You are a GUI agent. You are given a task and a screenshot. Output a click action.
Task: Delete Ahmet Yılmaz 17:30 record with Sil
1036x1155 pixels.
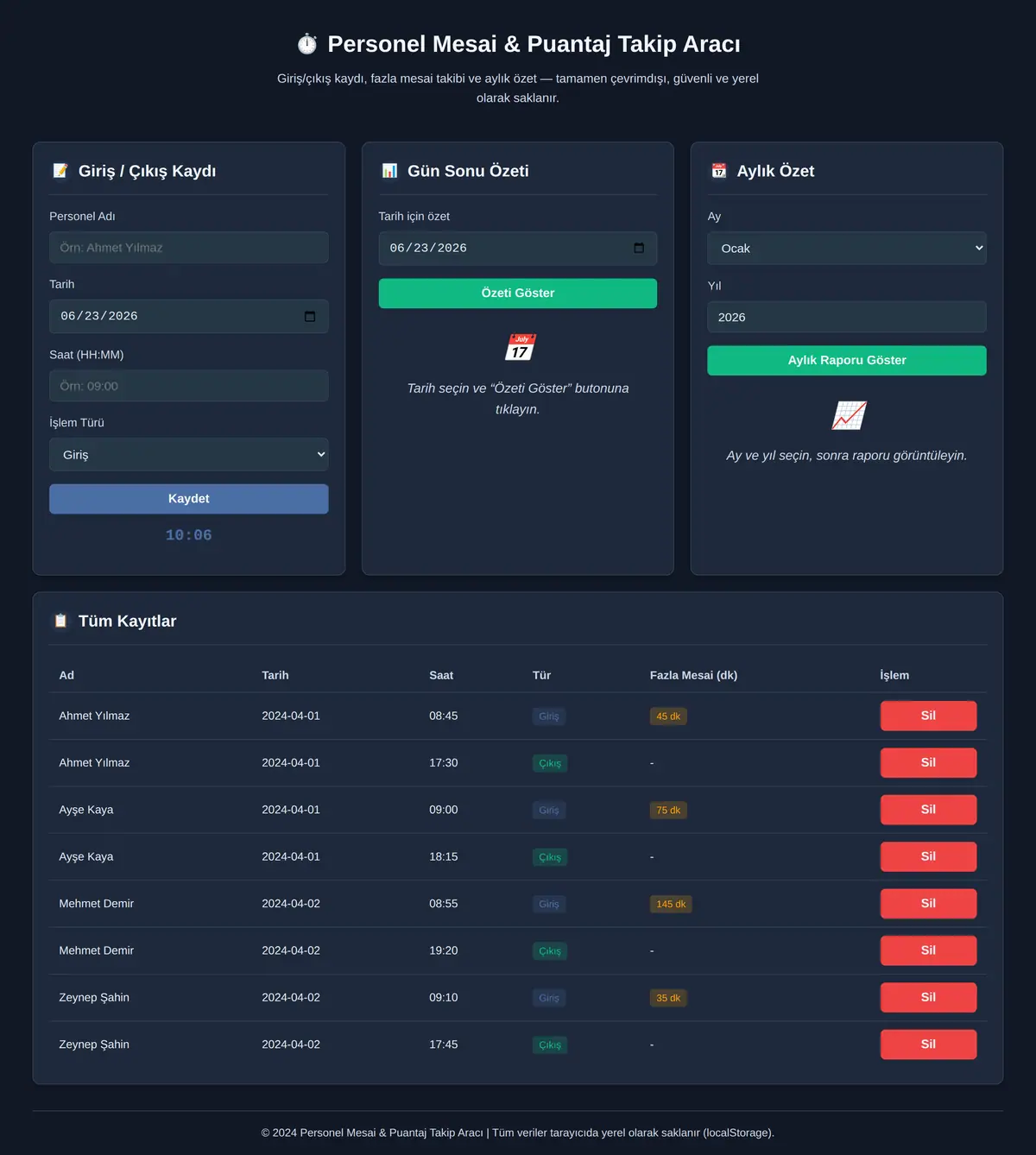click(x=928, y=762)
